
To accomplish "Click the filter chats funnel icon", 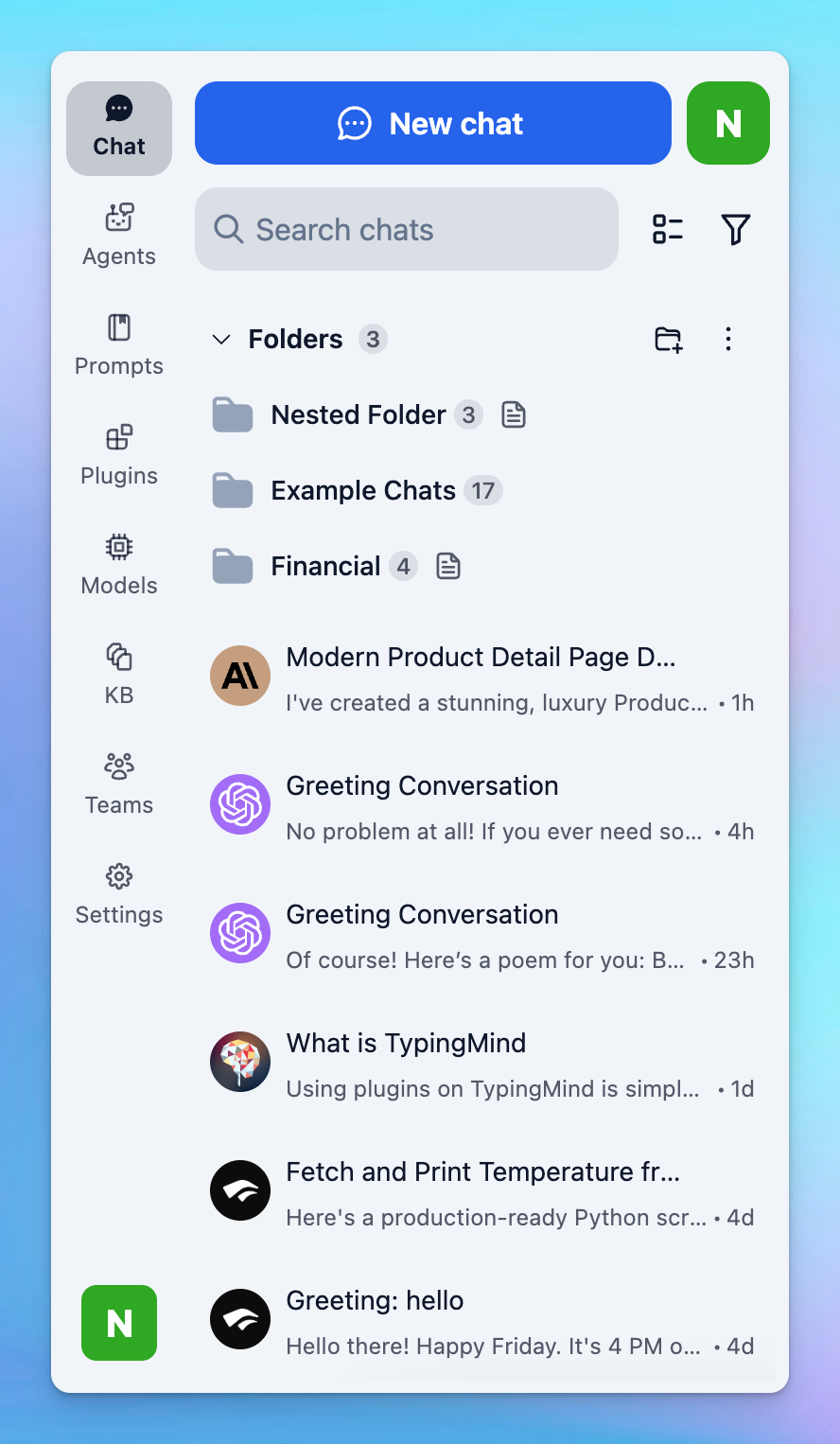I will click(x=735, y=229).
